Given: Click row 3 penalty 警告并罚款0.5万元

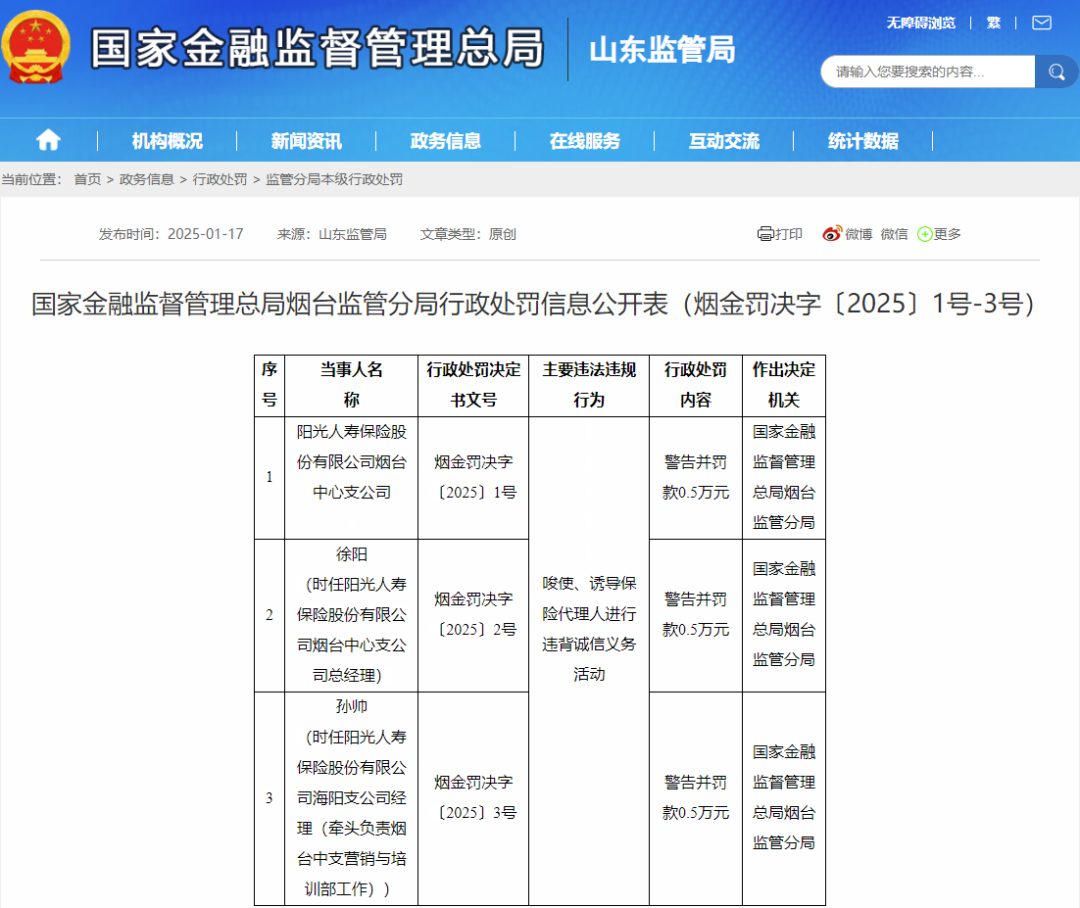Looking at the screenshot, I should 696,798.
